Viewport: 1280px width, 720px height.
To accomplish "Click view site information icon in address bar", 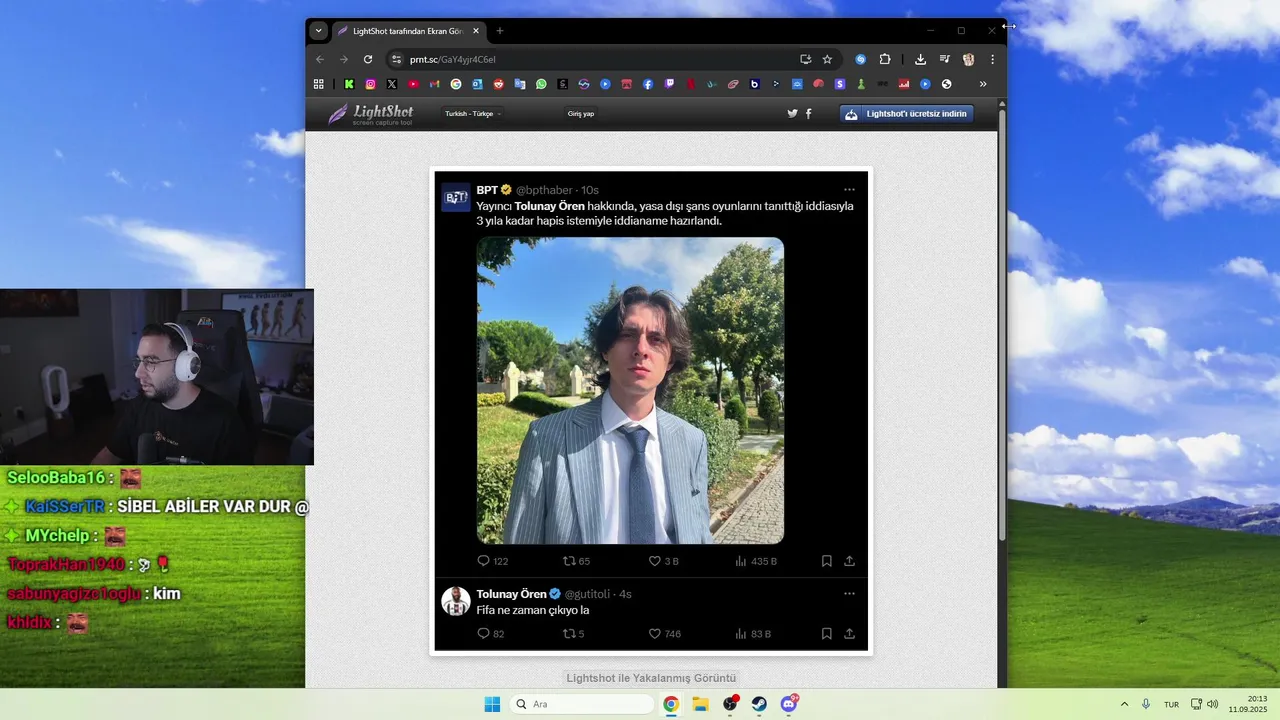I will [x=396, y=59].
